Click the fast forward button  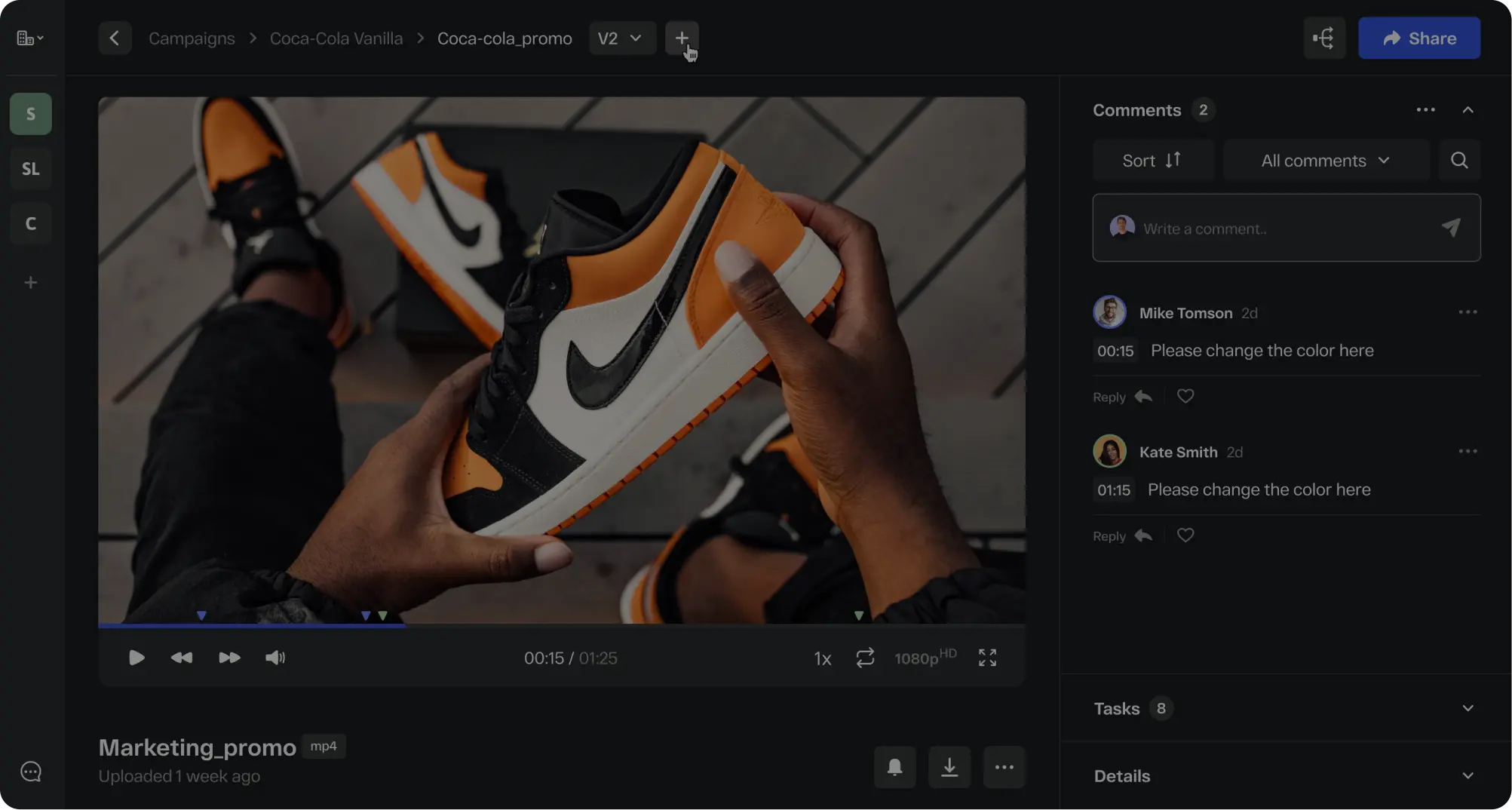(229, 658)
